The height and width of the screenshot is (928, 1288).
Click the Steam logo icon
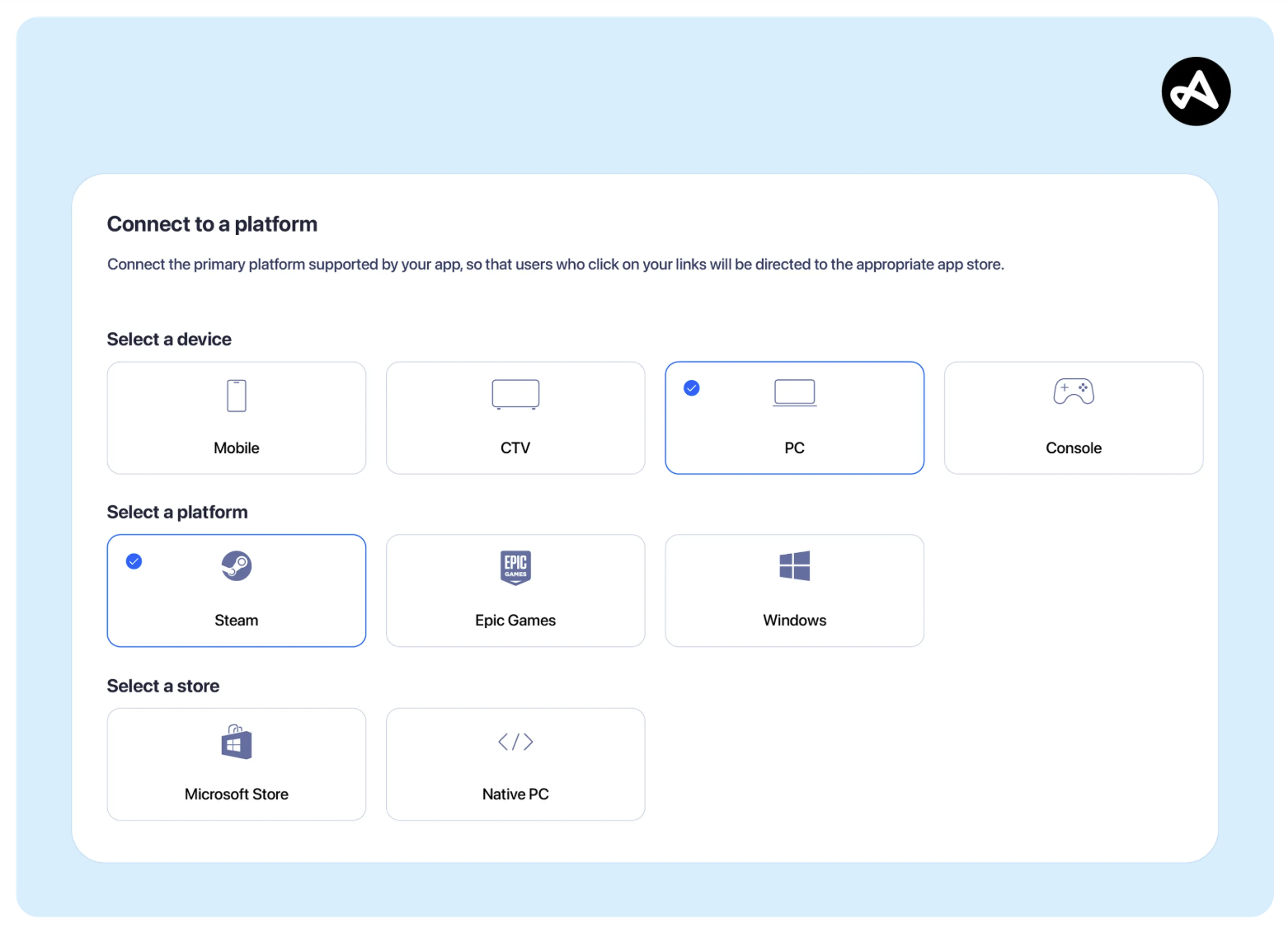[x=237, y=565]
